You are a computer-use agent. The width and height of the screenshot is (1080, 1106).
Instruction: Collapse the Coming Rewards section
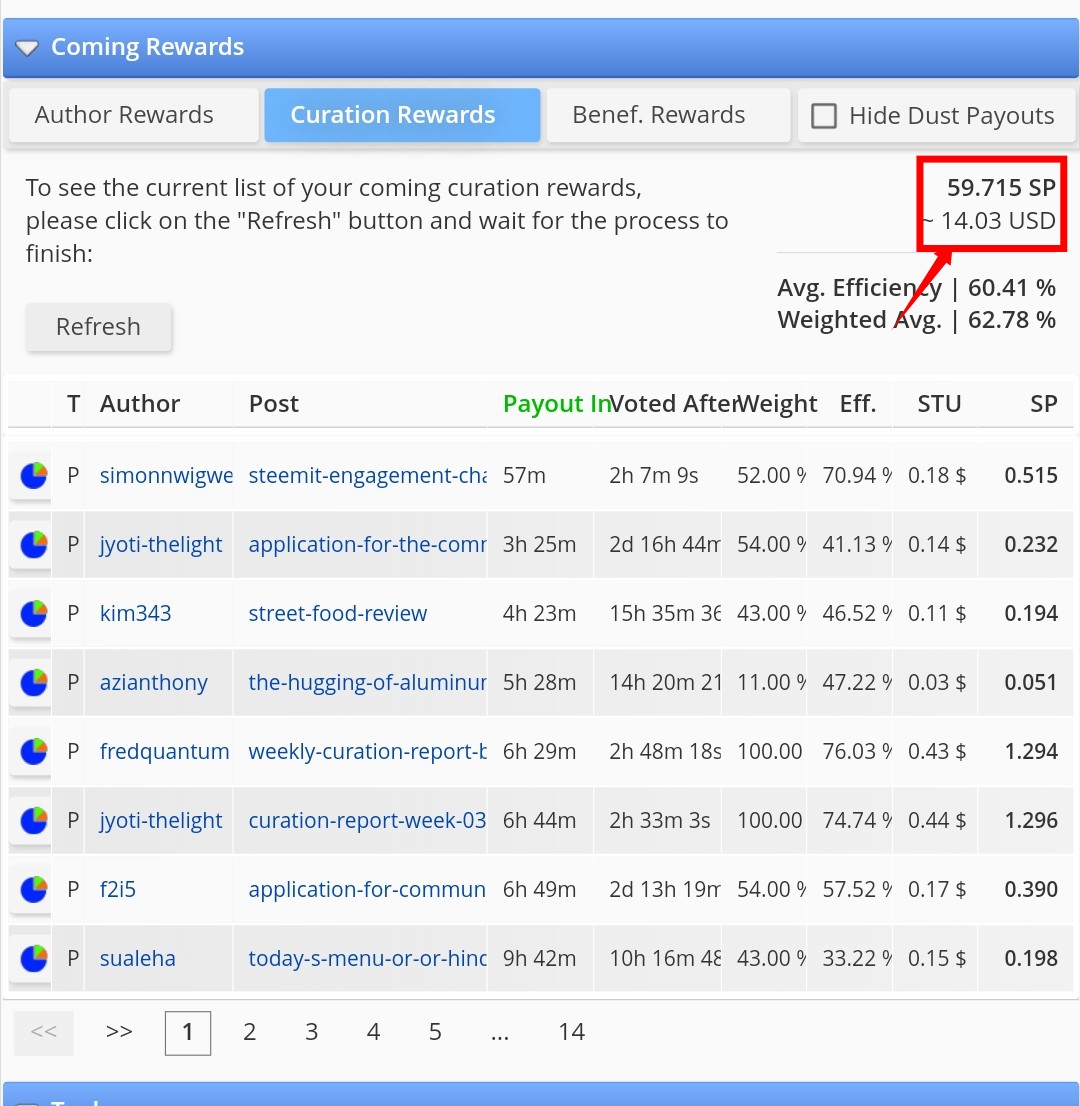pos(27,48)
